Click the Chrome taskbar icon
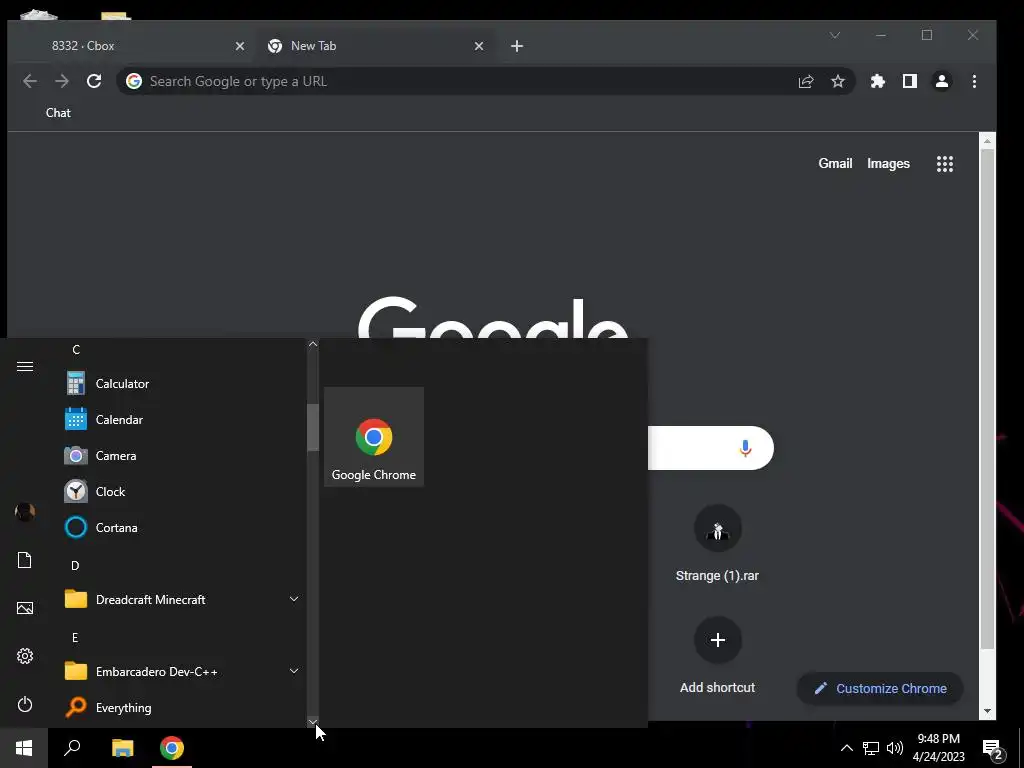The width and height of the screenshot is (1024, 768). coord(172,748)
